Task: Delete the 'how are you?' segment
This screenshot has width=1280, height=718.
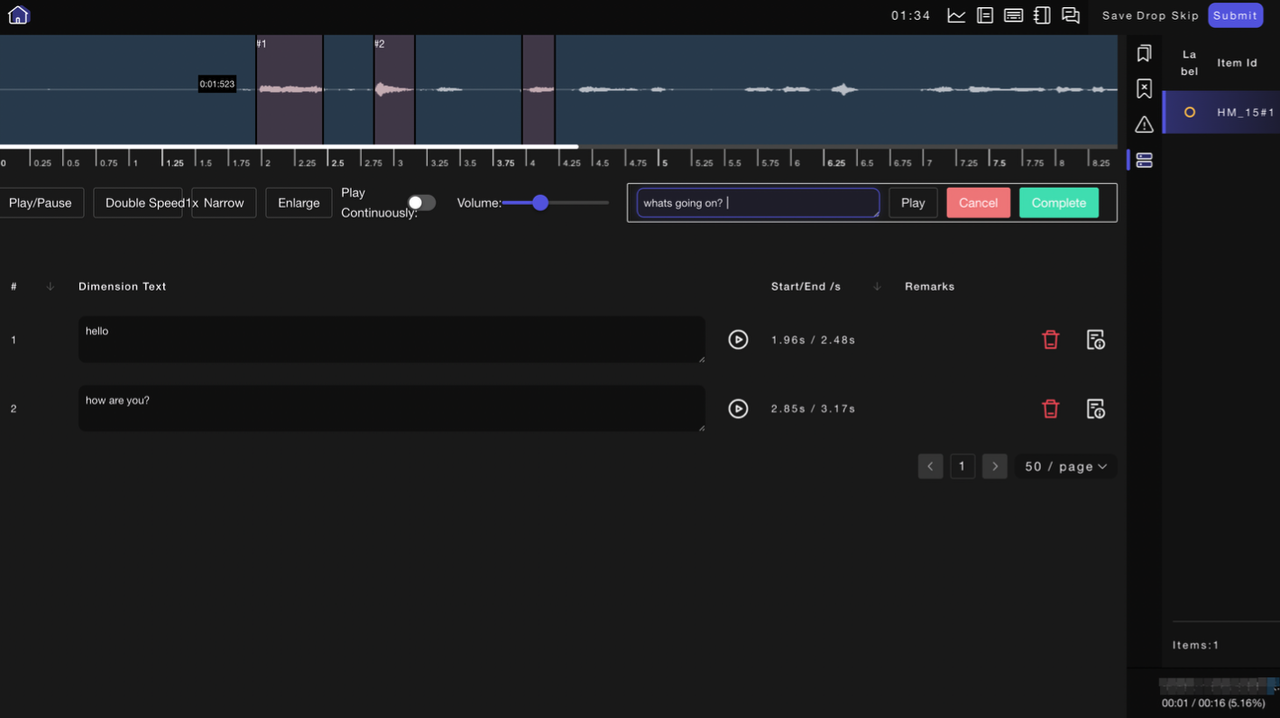Action: tap(1050, 409)
